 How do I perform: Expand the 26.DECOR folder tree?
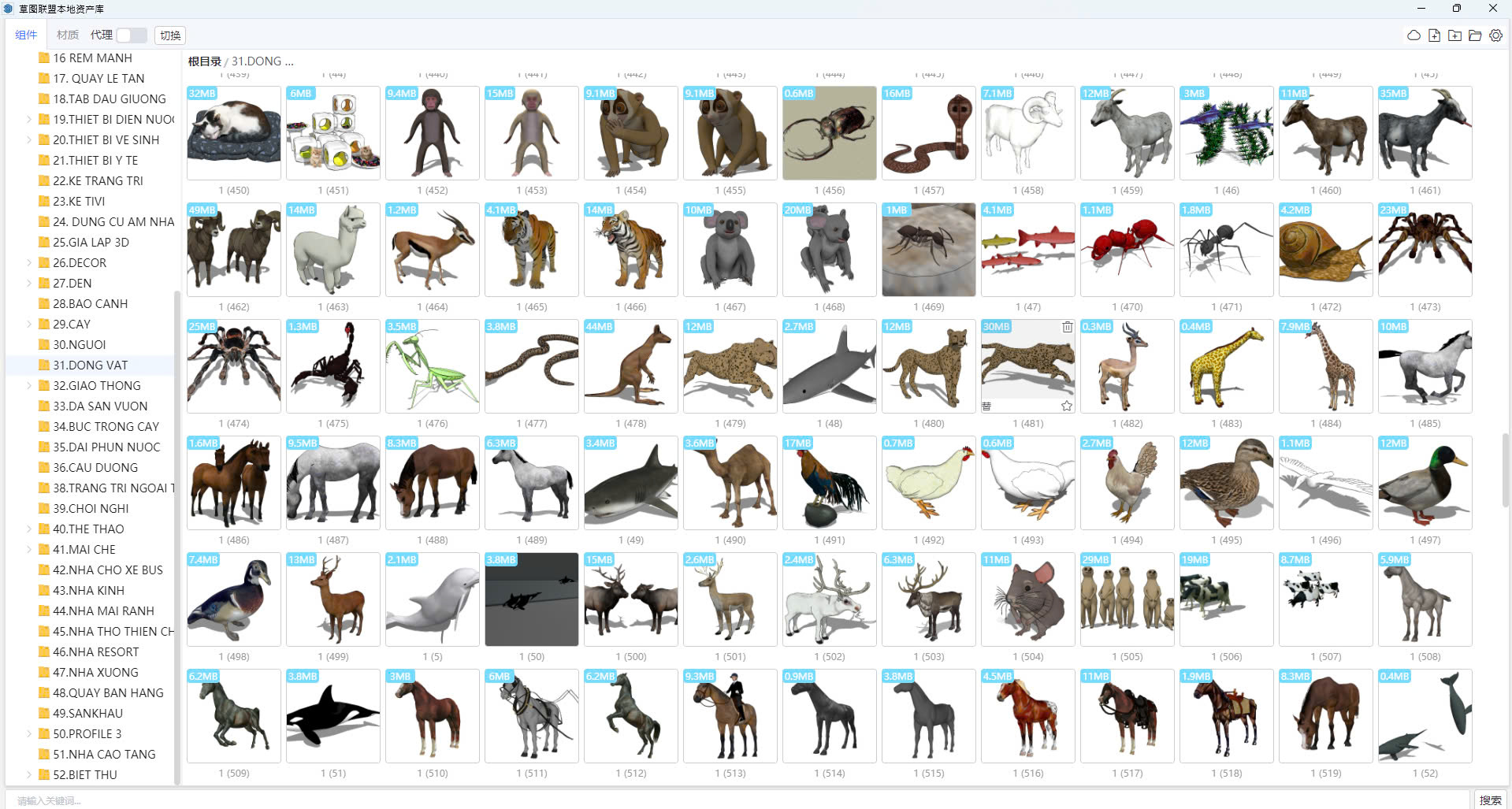[29, 263]
